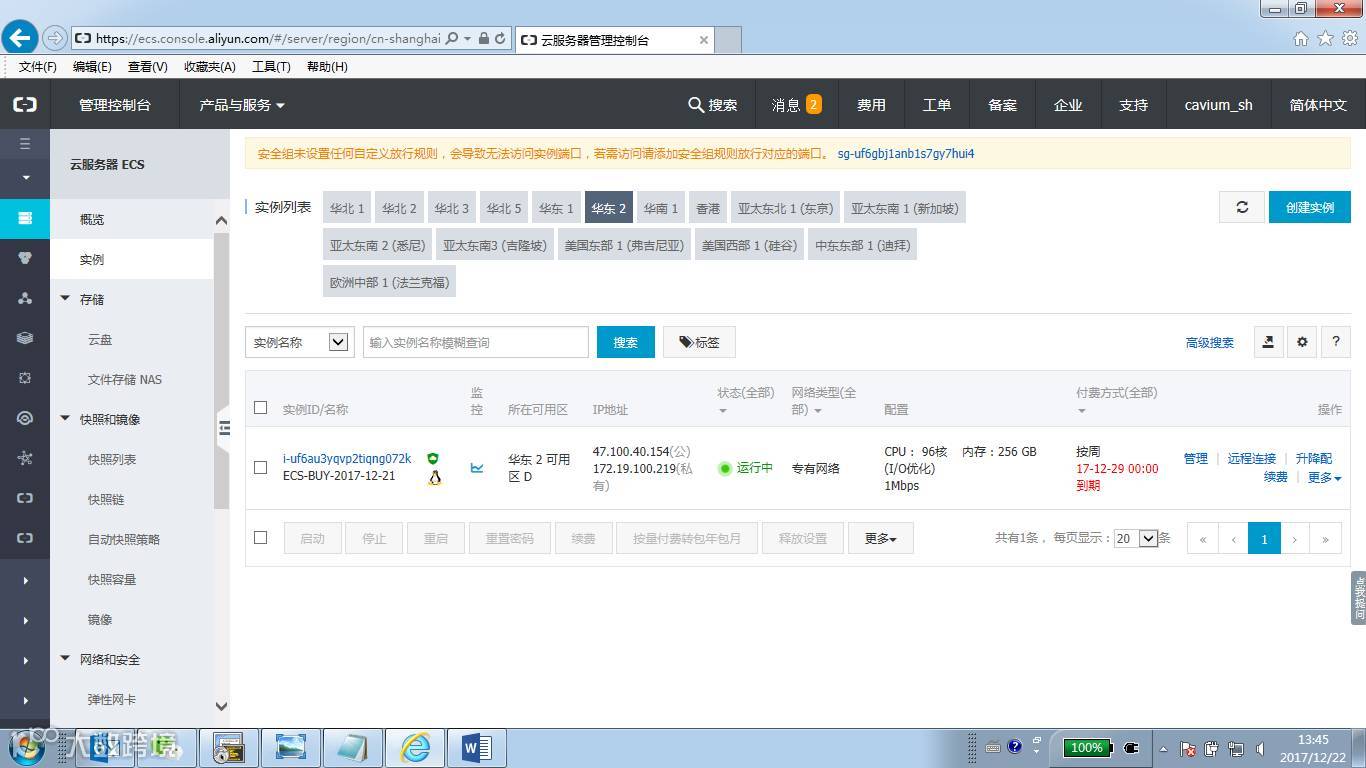Select the highlighted ECS server icon in sidebar
Screen dimensions: 1366x768
(x=25, y=218)
